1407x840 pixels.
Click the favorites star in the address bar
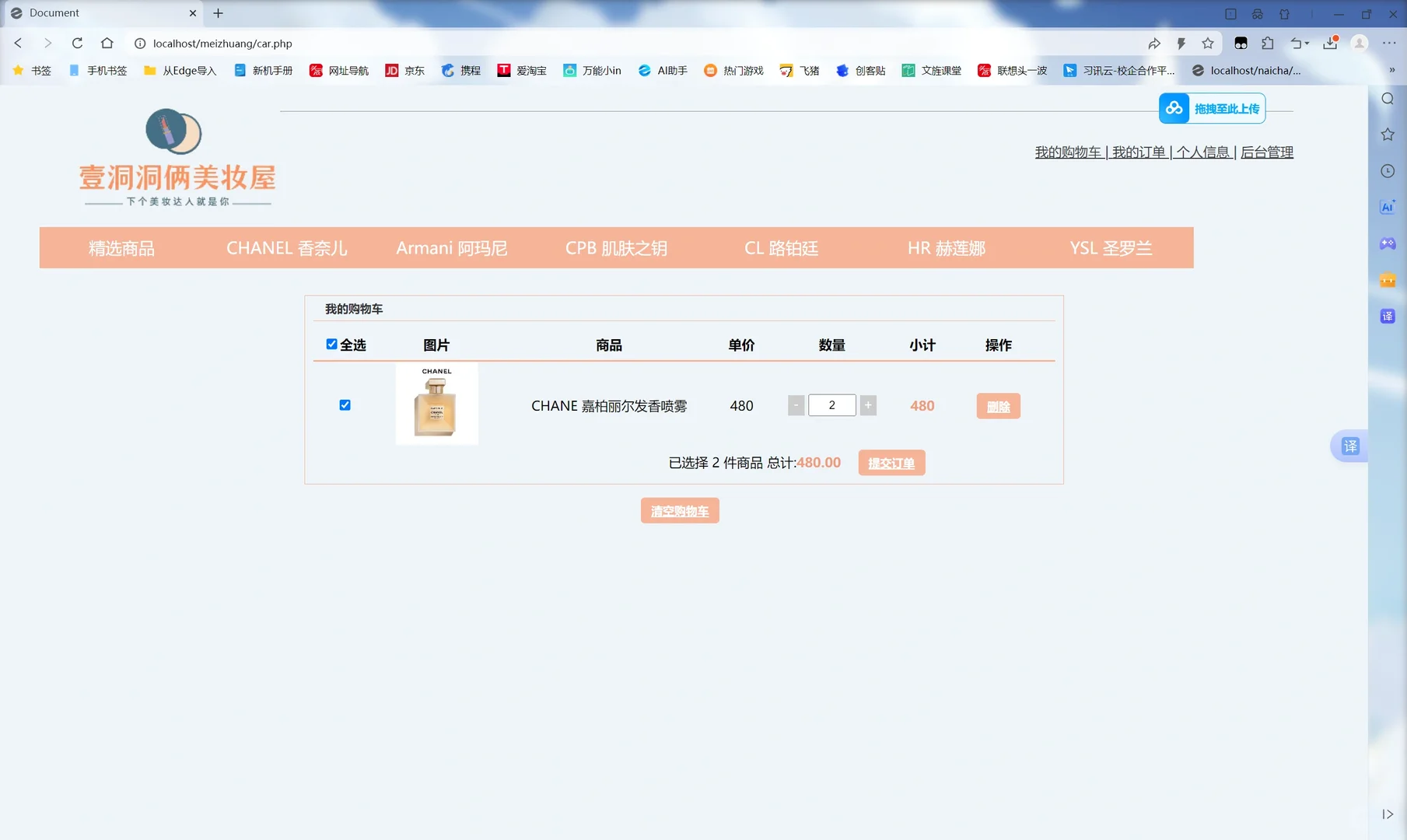(1208, 44)
